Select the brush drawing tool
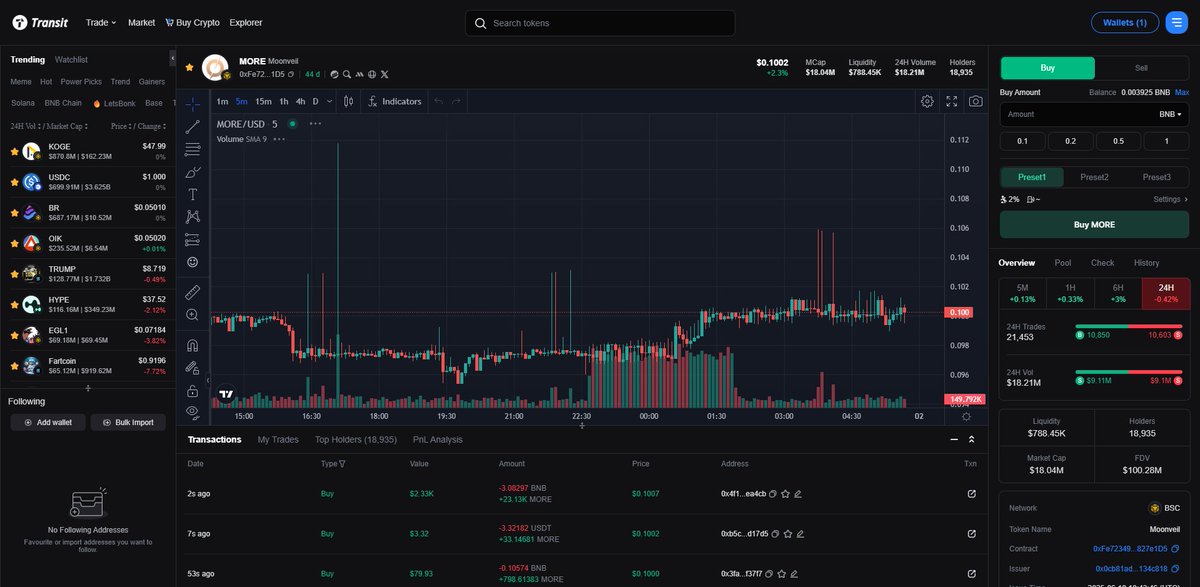This screenshot has width=1200, height=587. [193, 172]
